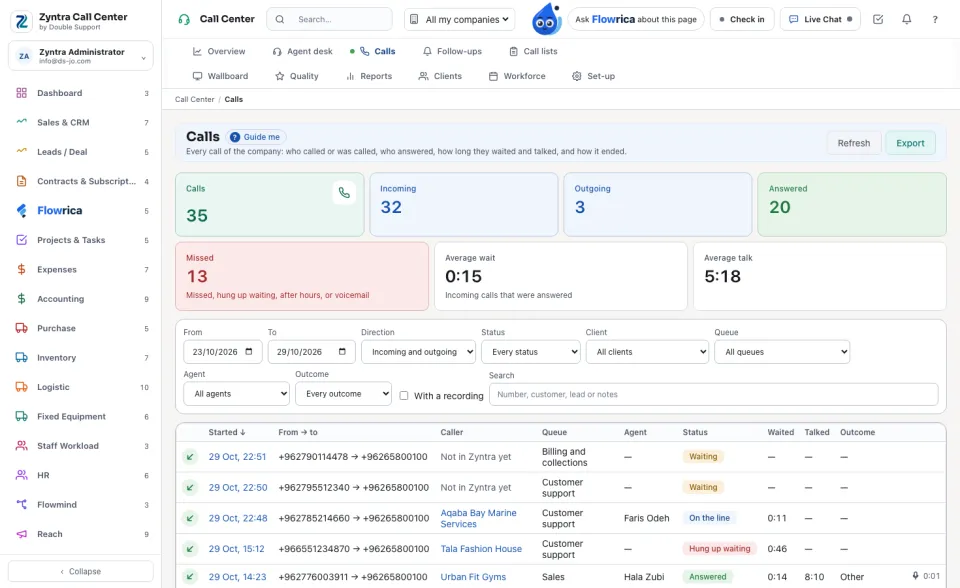Open the 'All clients' dropdown
This screenshot has width=960, height=588.
[647, 352]
